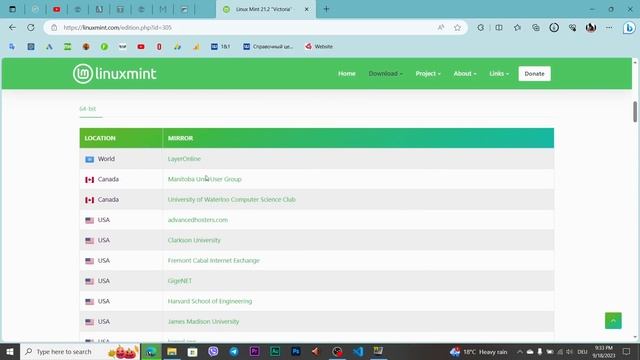Open Edge Settings and more (three dots)
This screenshot has width=640, height=360.
tap(609, 27)
